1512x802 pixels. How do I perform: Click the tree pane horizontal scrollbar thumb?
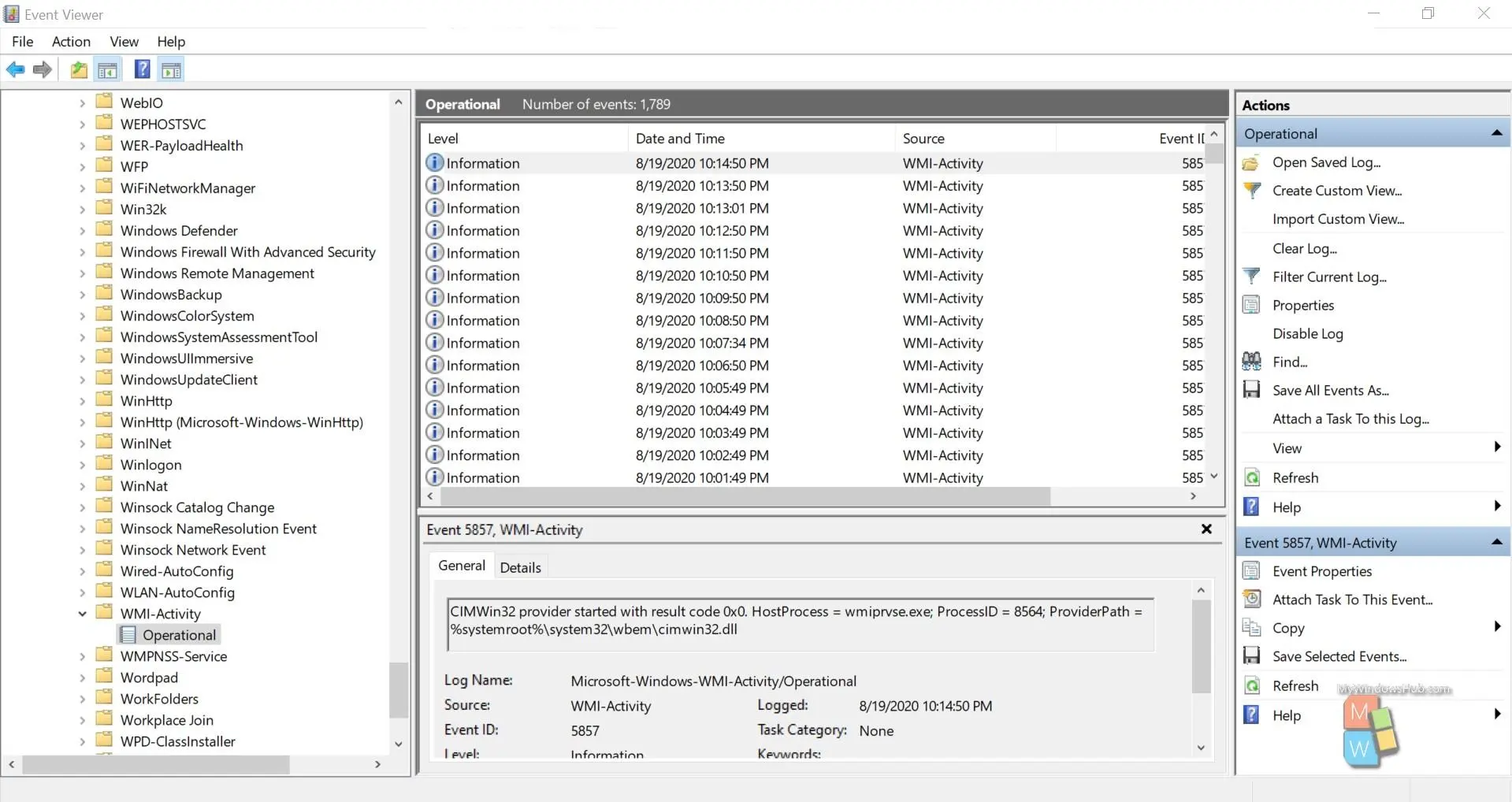156,764
